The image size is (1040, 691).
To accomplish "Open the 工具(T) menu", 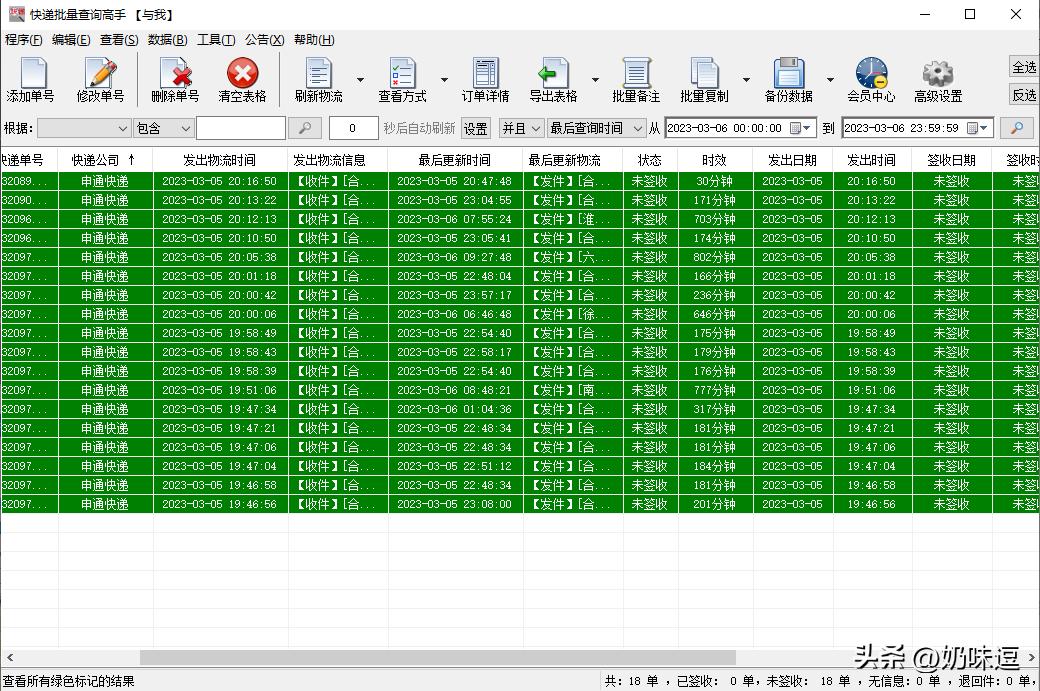I will coord(215,40).
